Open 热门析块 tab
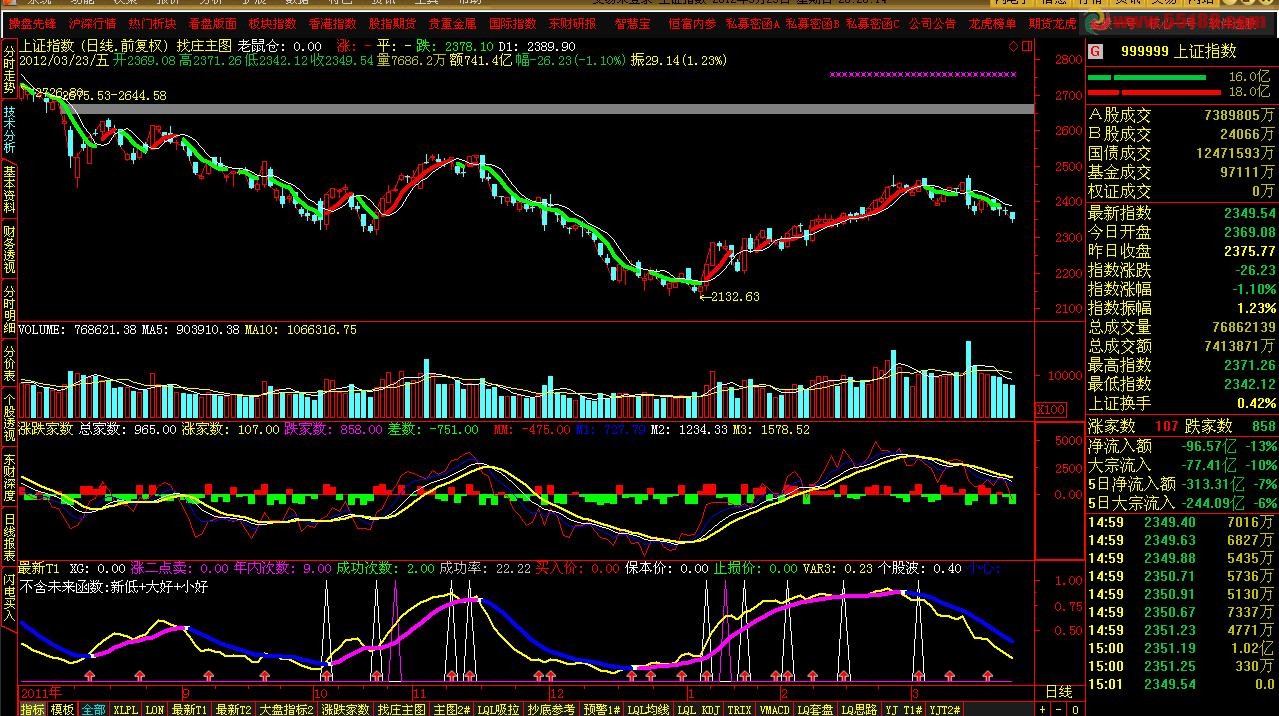The image size is (1279, 716). [152, 23]
